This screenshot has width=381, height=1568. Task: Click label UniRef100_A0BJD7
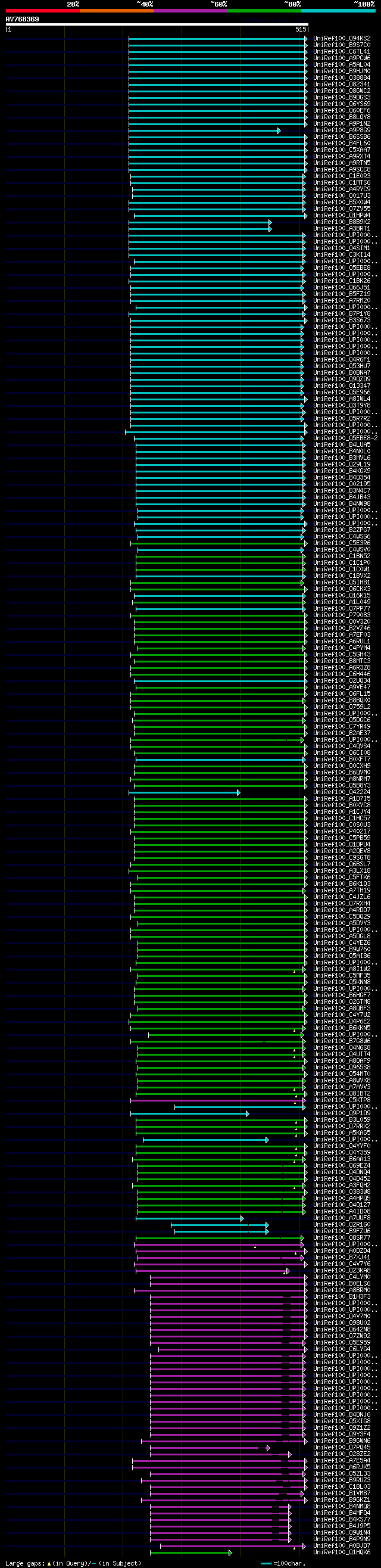tap(342, 1545)
